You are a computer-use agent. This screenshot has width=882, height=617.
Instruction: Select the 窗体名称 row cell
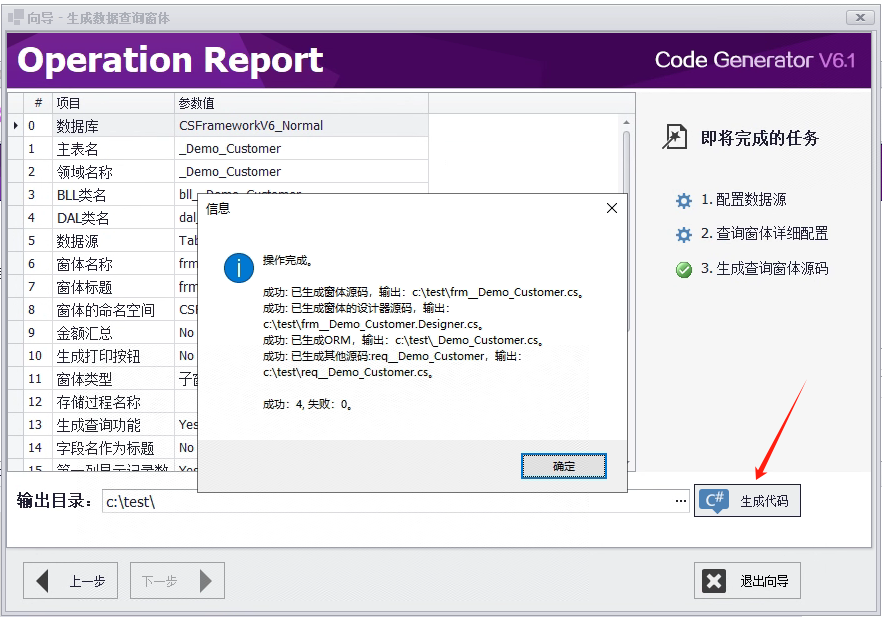pyautogui.click(x=113, y=264)
